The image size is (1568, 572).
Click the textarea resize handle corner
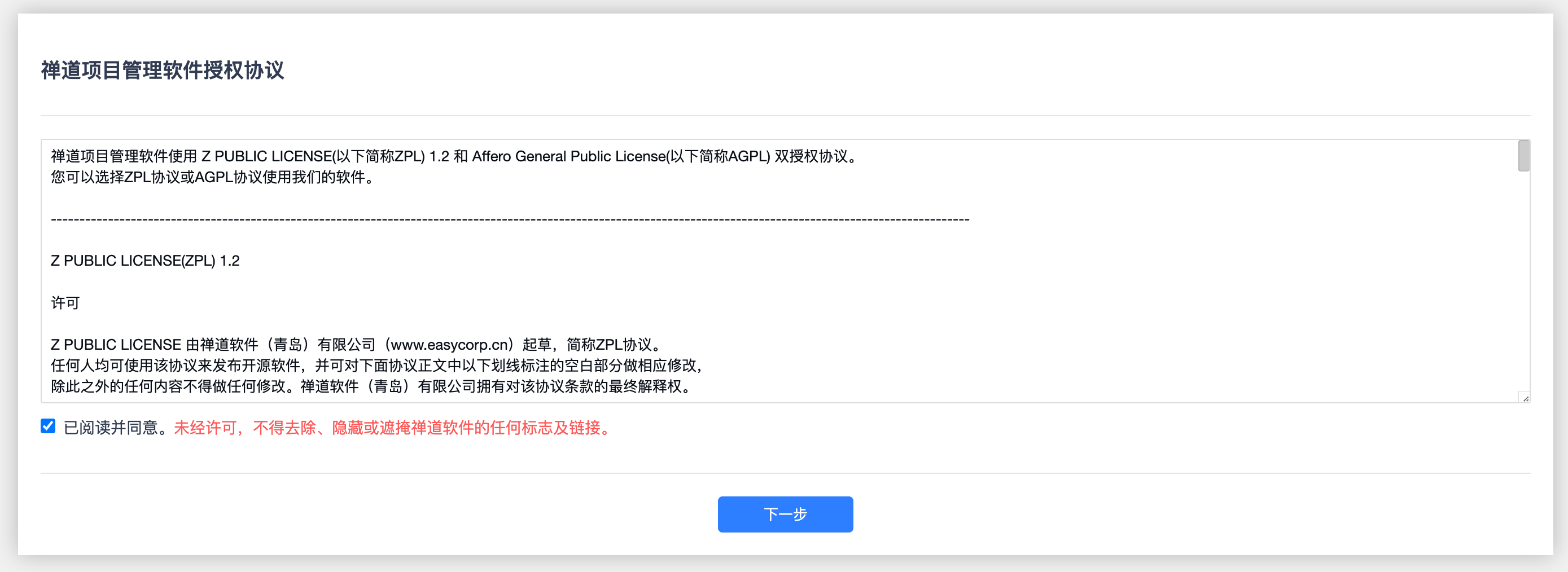pyautogui.click(x=1525, y=398)
